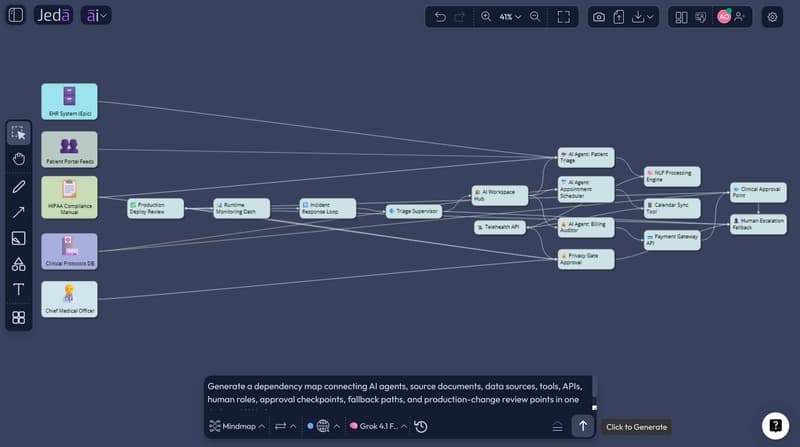Open the AI dropdown menu
The width and height of the screenshot is (800, 447).
[x=96, y=15]
